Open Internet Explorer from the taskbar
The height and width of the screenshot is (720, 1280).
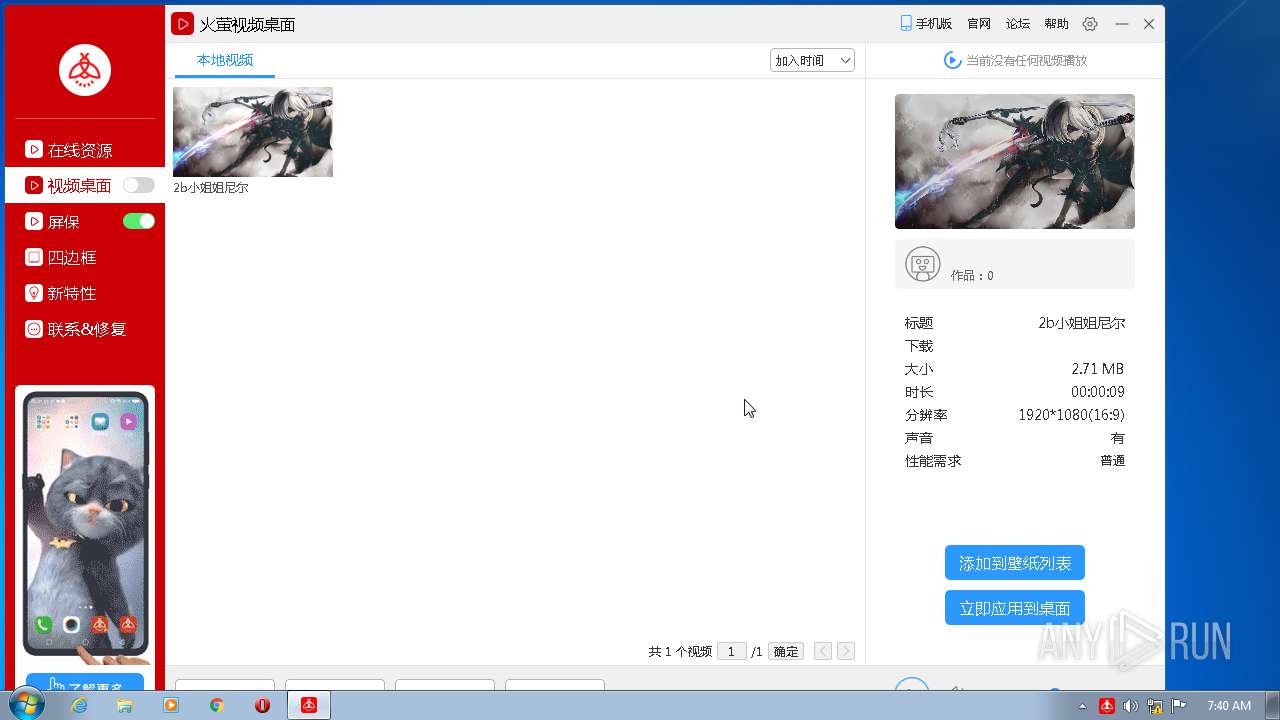[78, 706]
